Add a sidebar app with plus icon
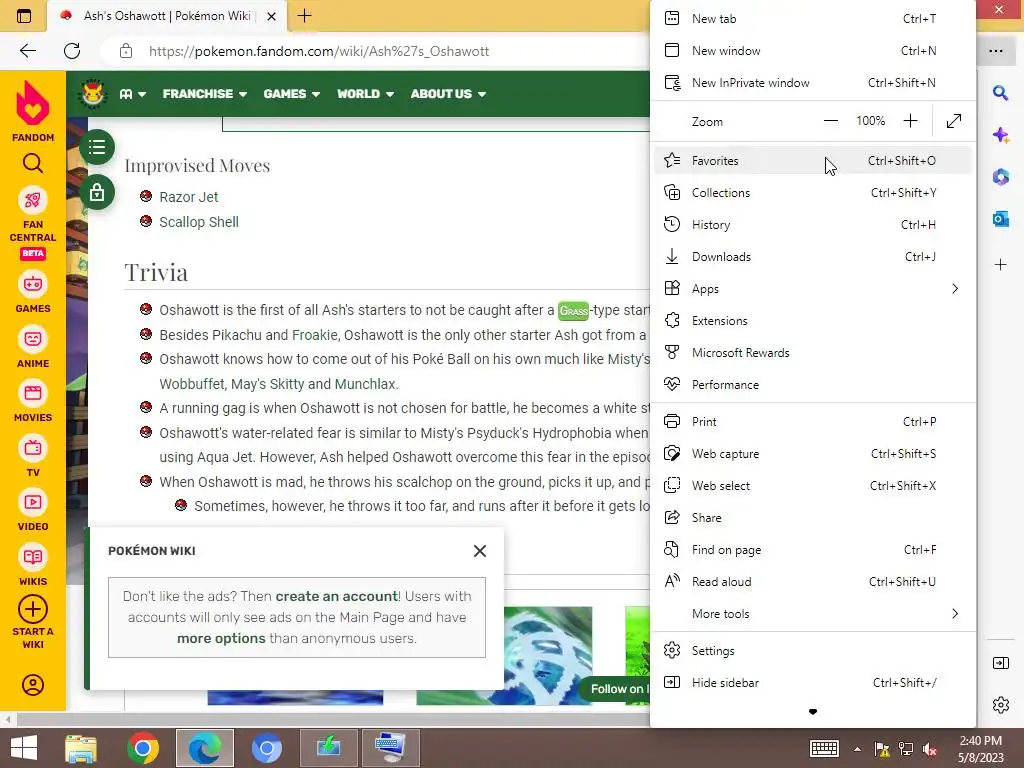This screenshot has height=768, width=1024. click(1000, 264)
